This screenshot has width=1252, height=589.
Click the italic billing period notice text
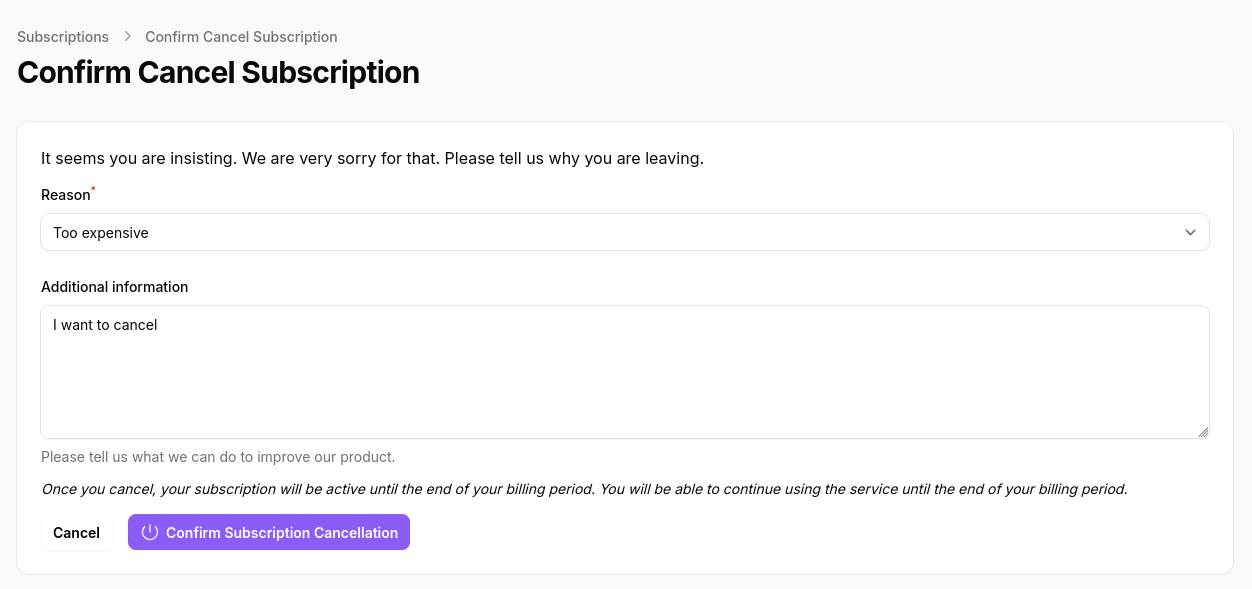pyautogui.click(x=584, y=490)
